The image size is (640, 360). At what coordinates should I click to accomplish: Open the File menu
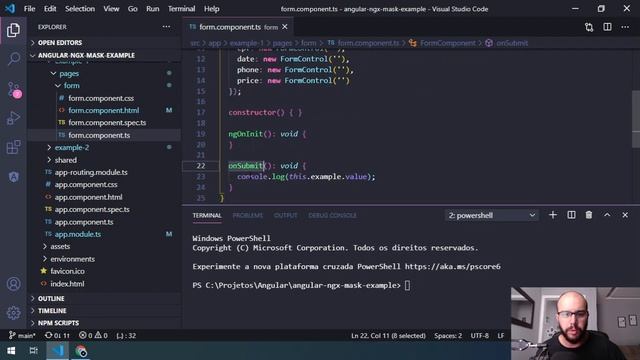(29, 9)
